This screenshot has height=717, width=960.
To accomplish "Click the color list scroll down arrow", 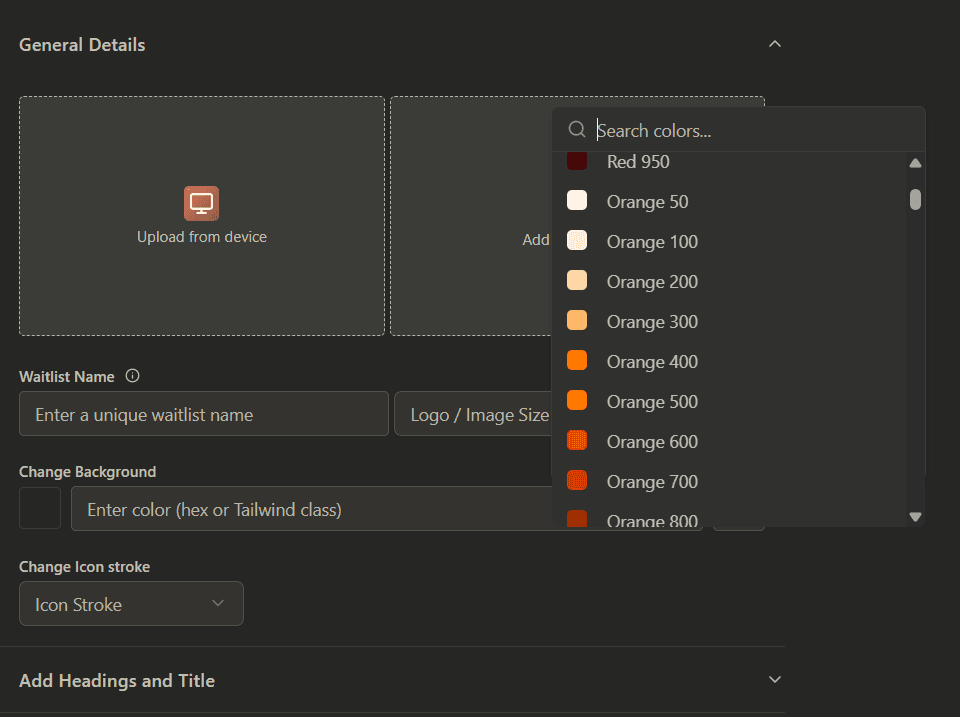I will pyautogui.click(x=915, y=517).
